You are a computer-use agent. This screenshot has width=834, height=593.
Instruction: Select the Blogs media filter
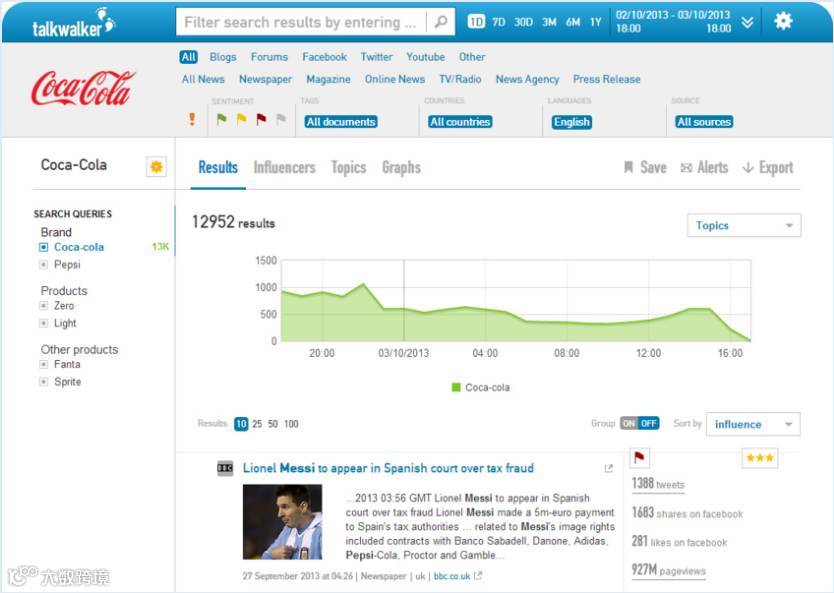click(x=223, y=57)
